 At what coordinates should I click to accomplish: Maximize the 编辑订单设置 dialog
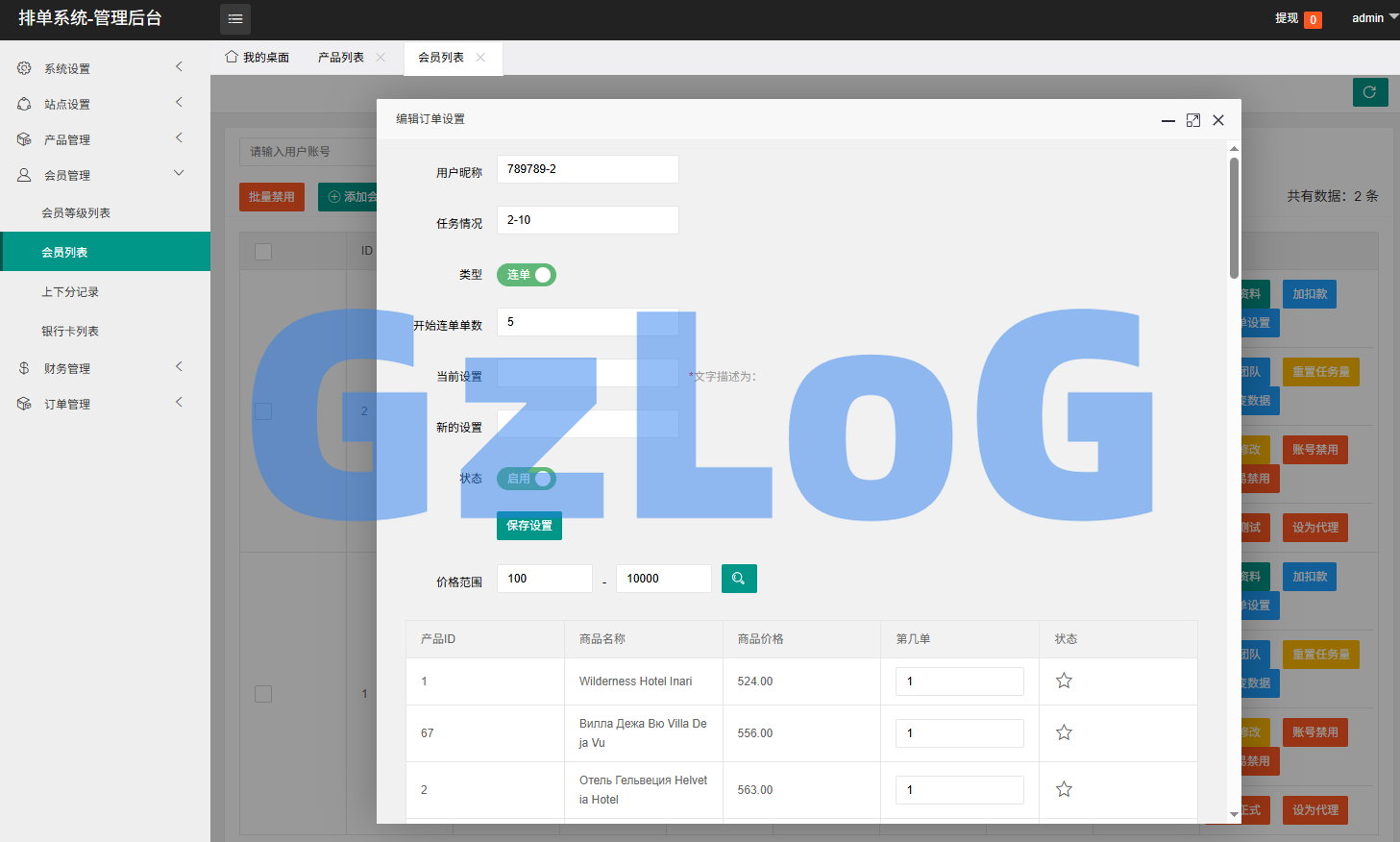click(1192, 120)
